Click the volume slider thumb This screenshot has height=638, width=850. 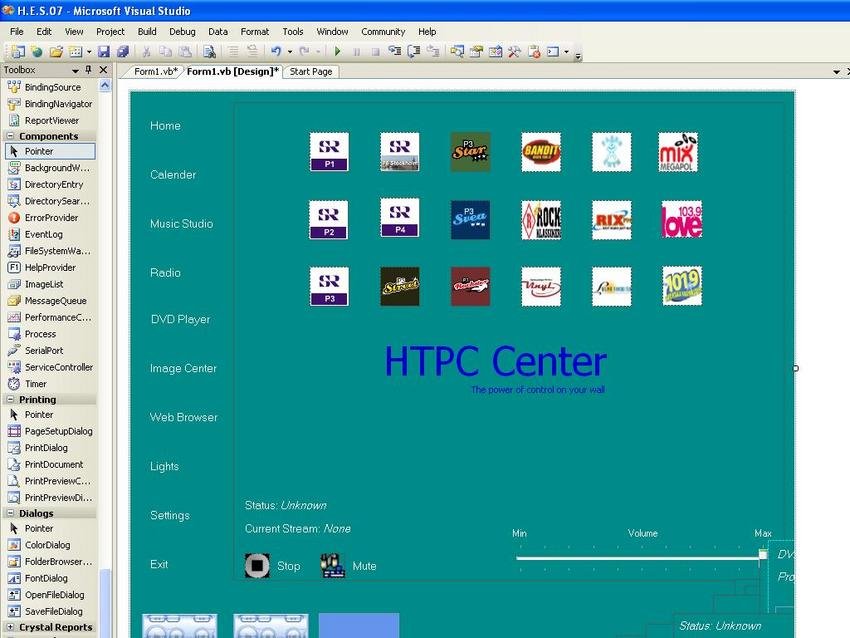pyautogui.click(x=763, y=555)
